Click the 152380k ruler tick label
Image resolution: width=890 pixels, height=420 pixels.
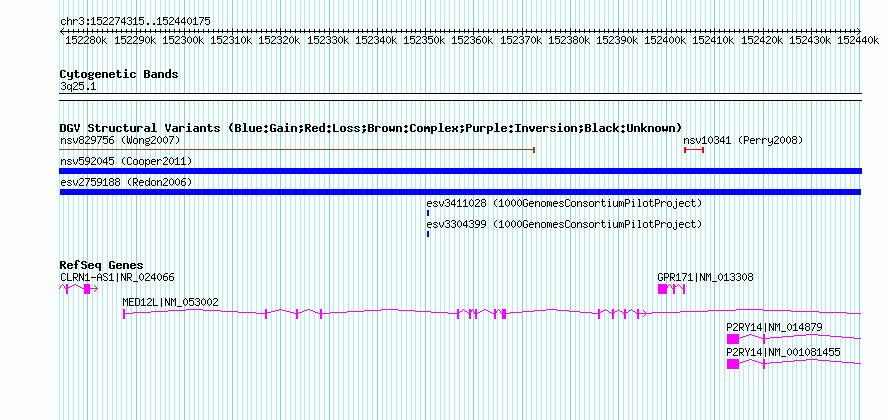(x=568, y=40)
